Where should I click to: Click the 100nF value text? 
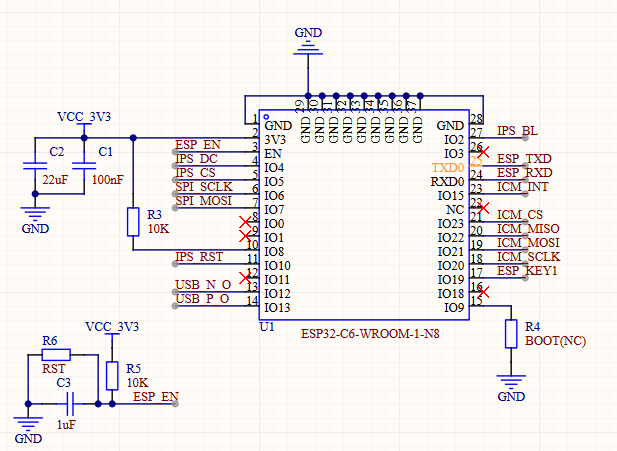pos(107,180)
